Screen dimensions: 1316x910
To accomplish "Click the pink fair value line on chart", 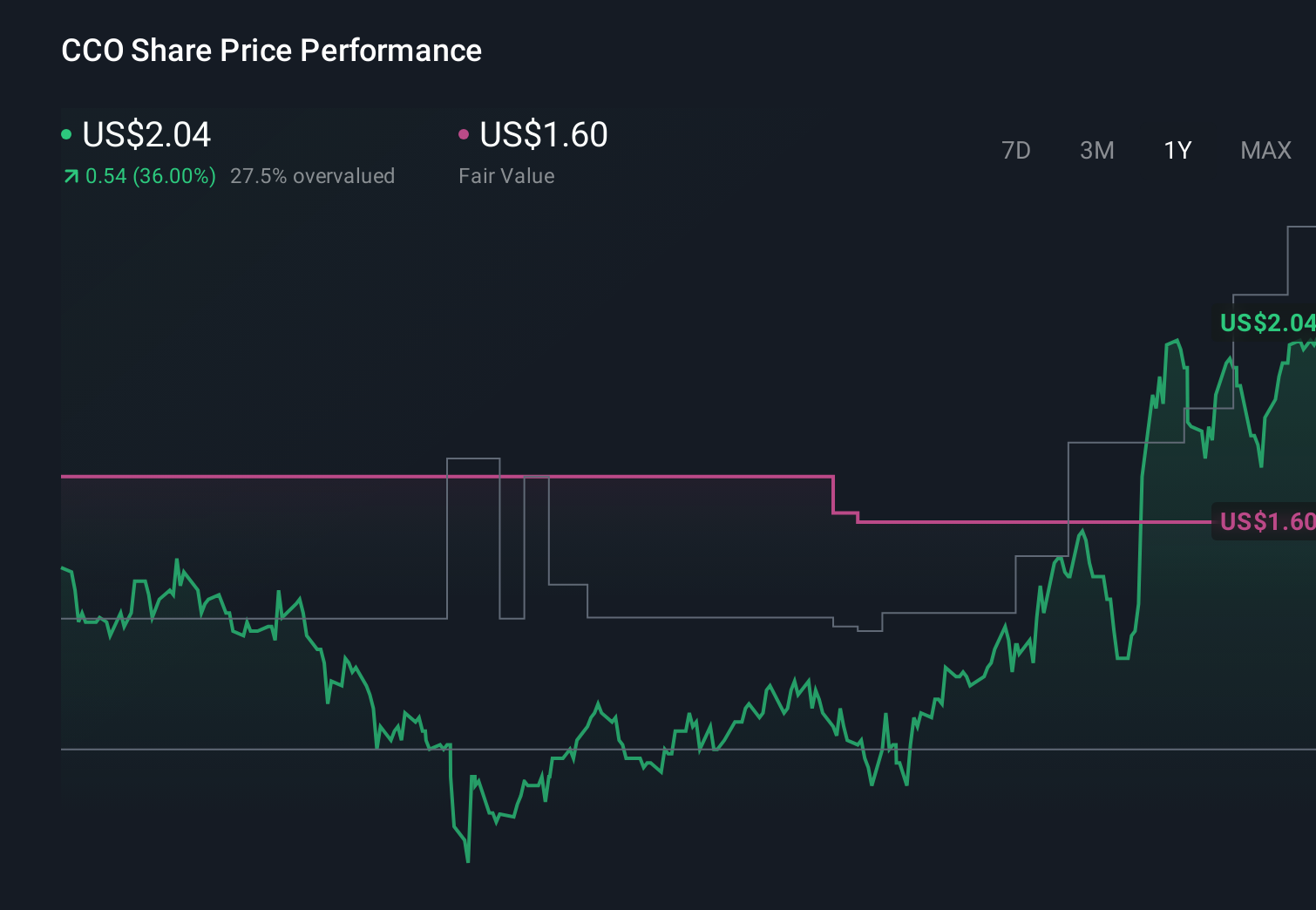I will (436, 477).
